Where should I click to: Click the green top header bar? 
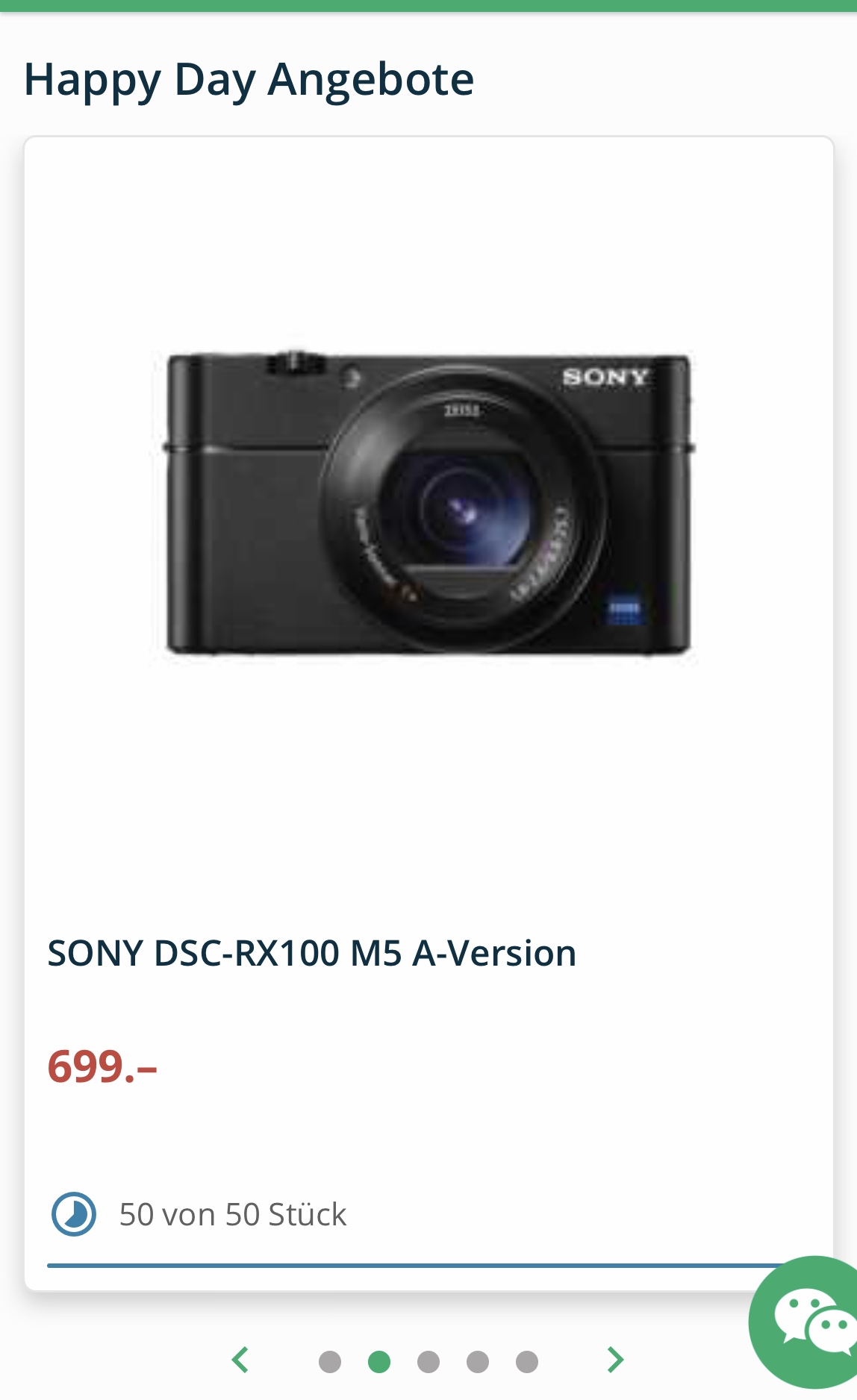428,6
